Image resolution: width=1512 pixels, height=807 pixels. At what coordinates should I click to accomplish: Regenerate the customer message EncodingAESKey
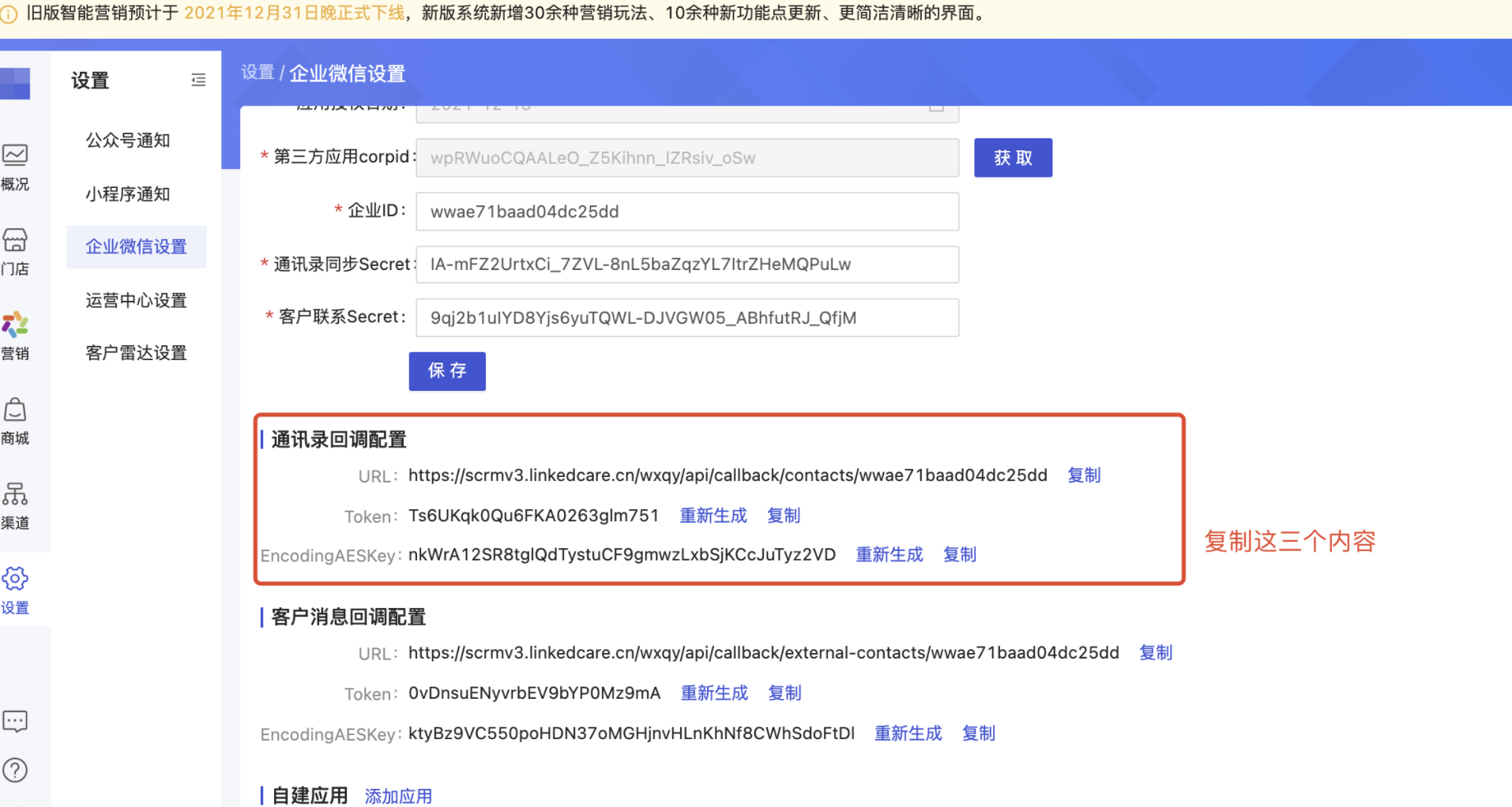pyautogui.click(x=908, y=734)
